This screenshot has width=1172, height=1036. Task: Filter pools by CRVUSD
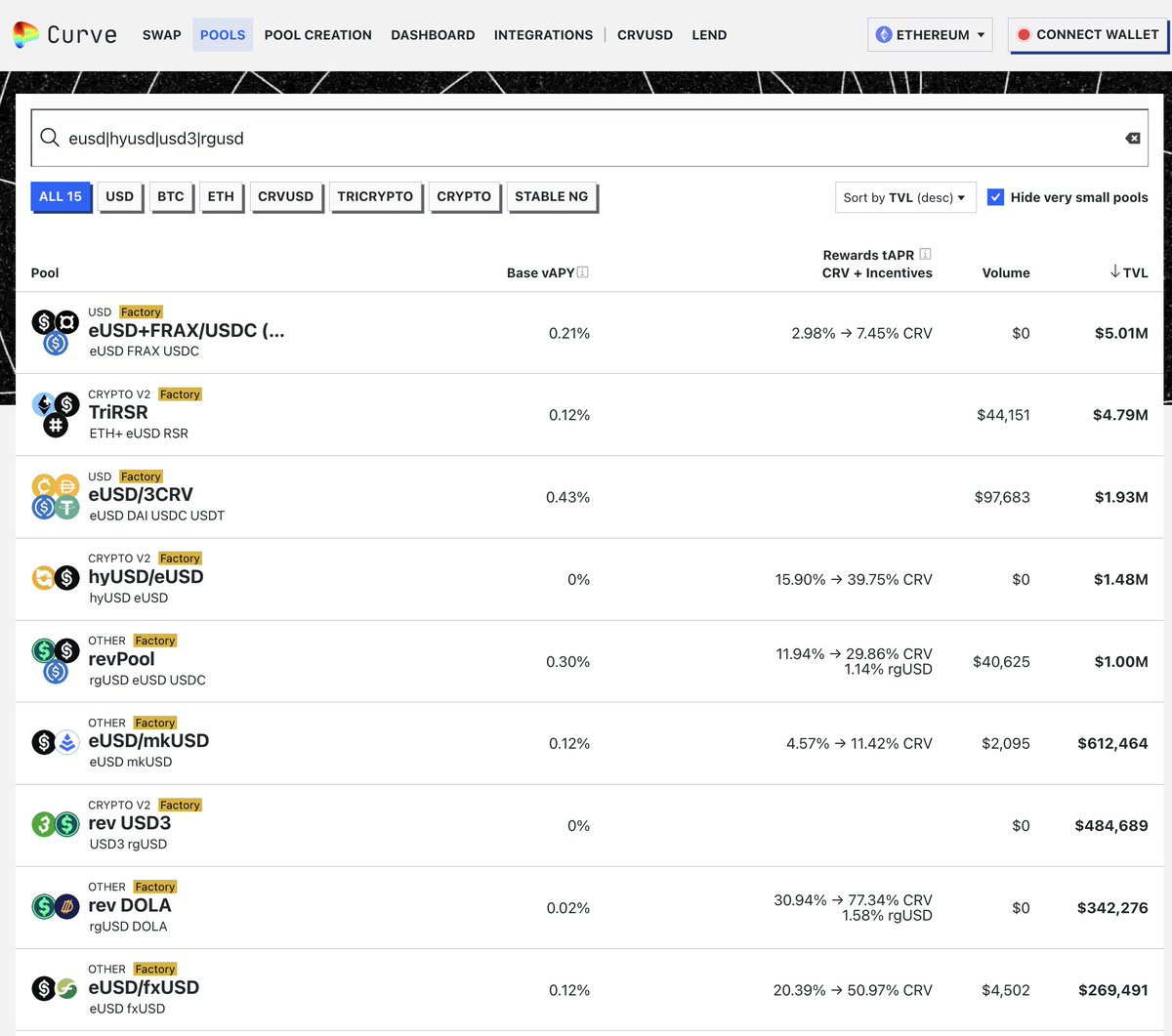[x=285, y=196]
